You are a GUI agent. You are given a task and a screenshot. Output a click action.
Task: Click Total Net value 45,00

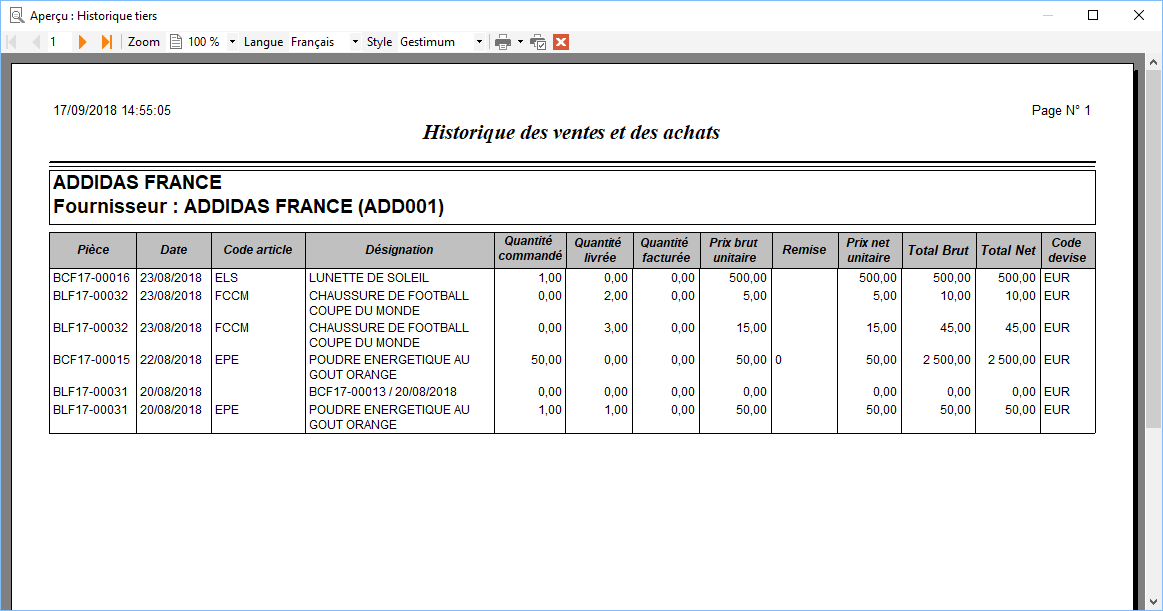pyautogui.click(x=1020, y=328)
